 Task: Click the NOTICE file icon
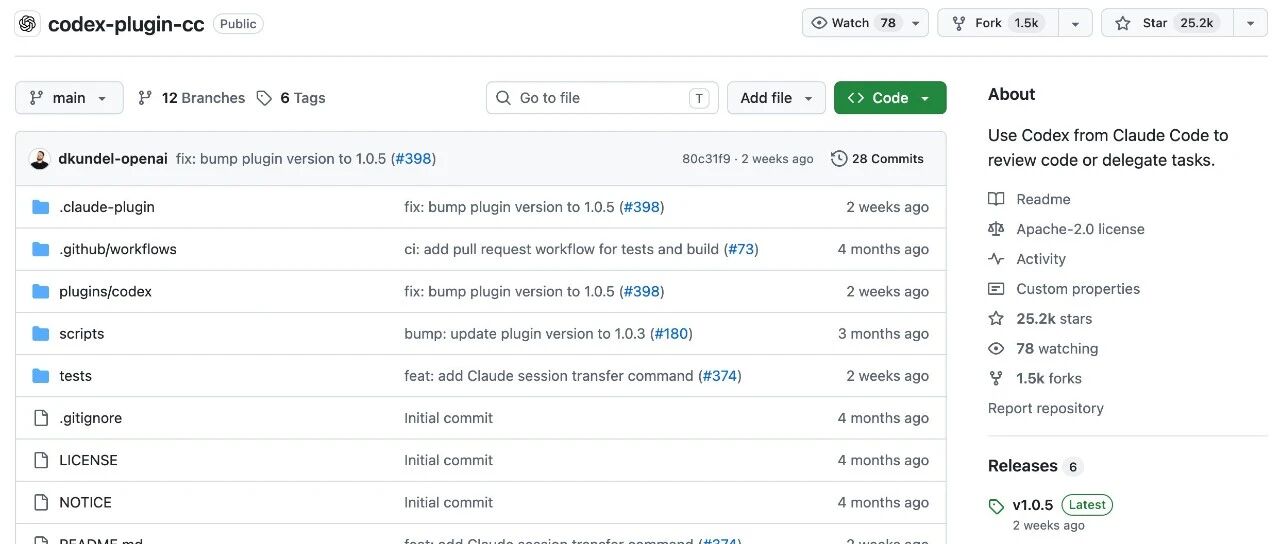41,502
